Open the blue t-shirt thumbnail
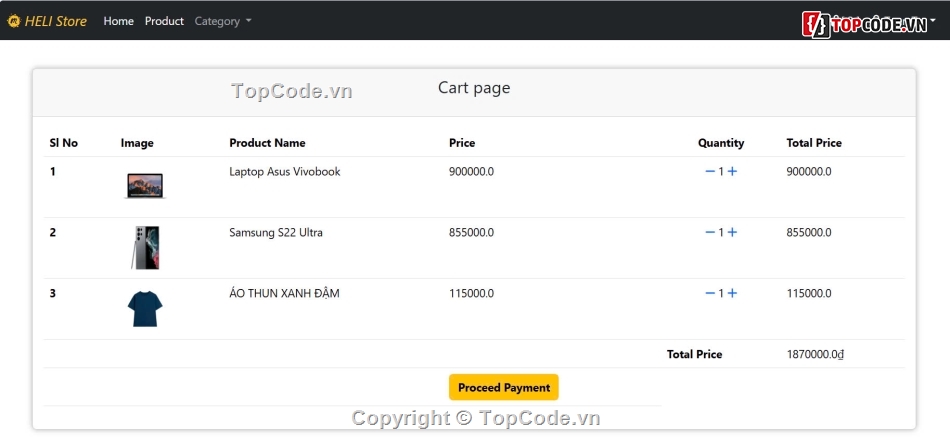The height and width of the screenshot is (440, 950). (145, 309)
